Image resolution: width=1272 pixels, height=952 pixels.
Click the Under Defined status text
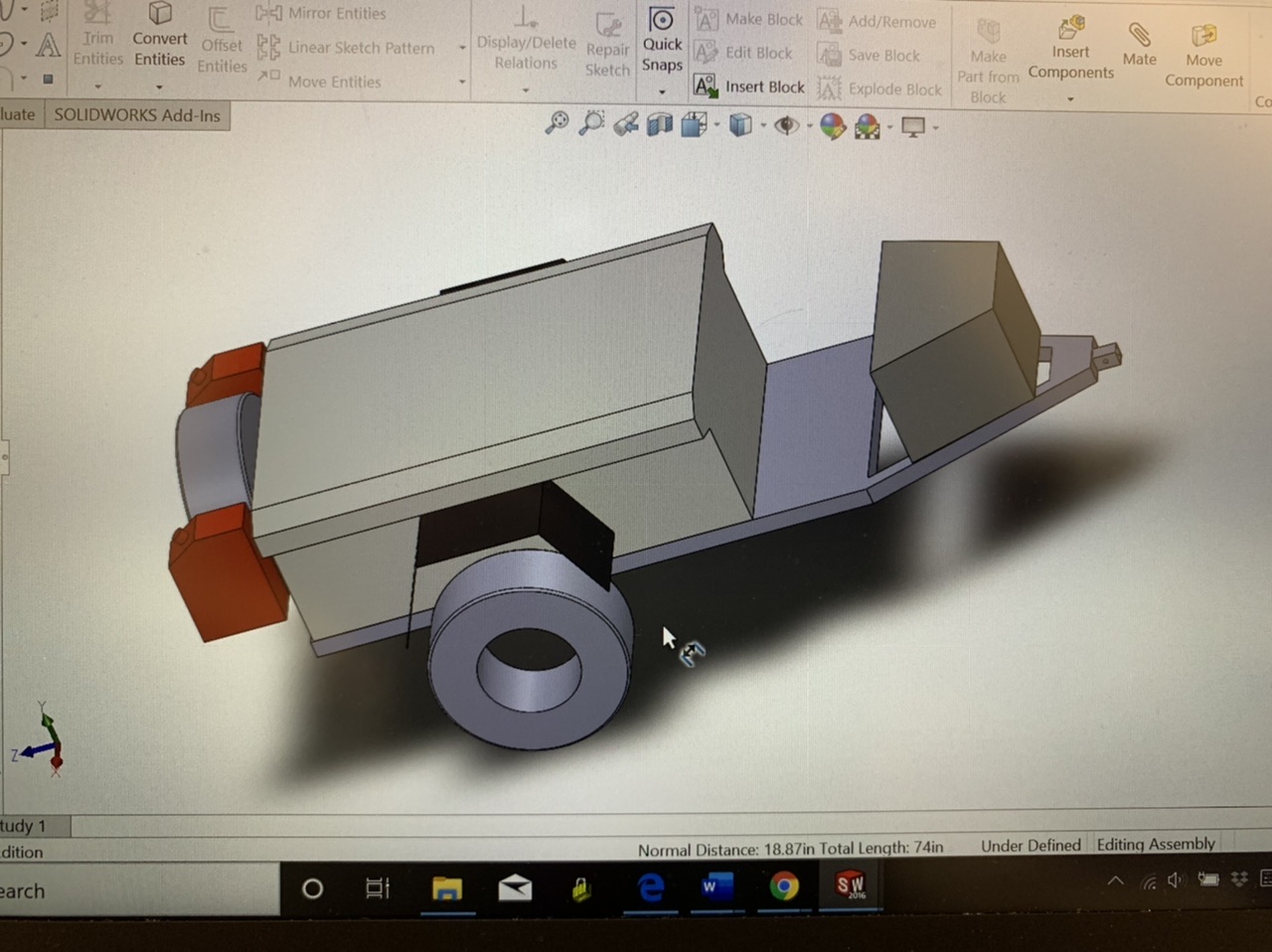(1031, 846)
